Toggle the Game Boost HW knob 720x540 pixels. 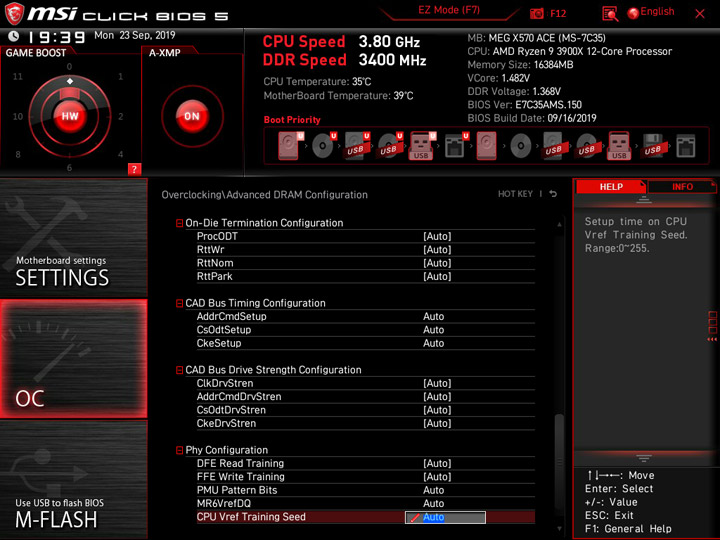70,116
